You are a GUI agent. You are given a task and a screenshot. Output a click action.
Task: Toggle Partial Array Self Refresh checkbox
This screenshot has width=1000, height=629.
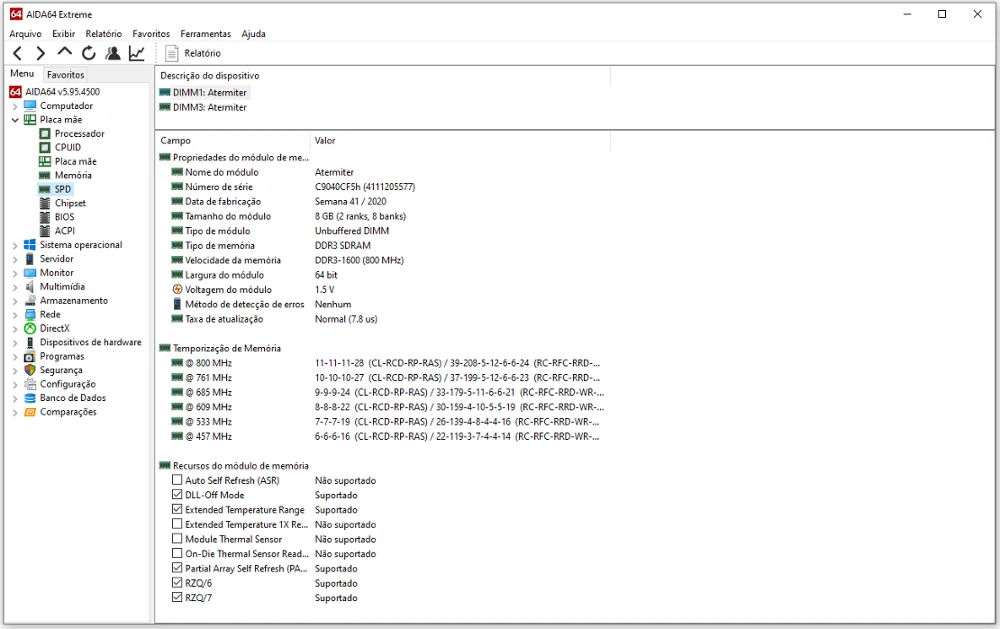(x=177, y=568)
